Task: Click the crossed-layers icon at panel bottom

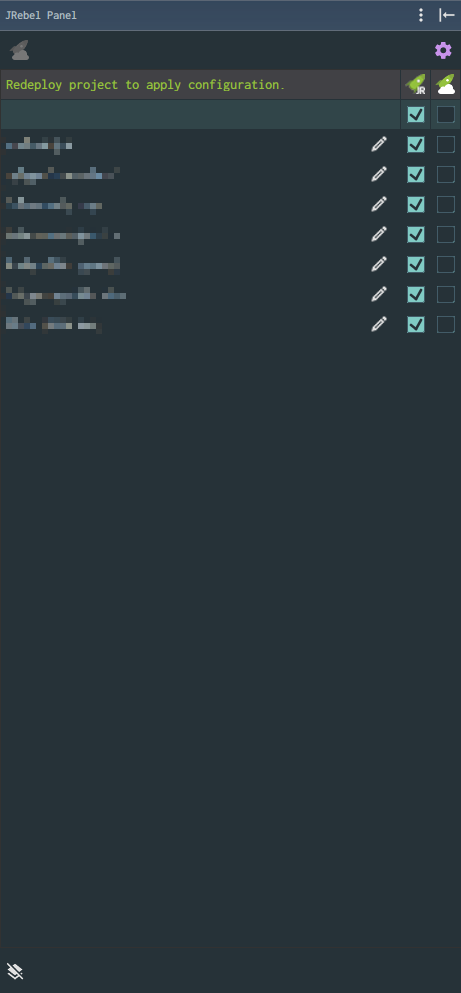Action: [15, 971]
